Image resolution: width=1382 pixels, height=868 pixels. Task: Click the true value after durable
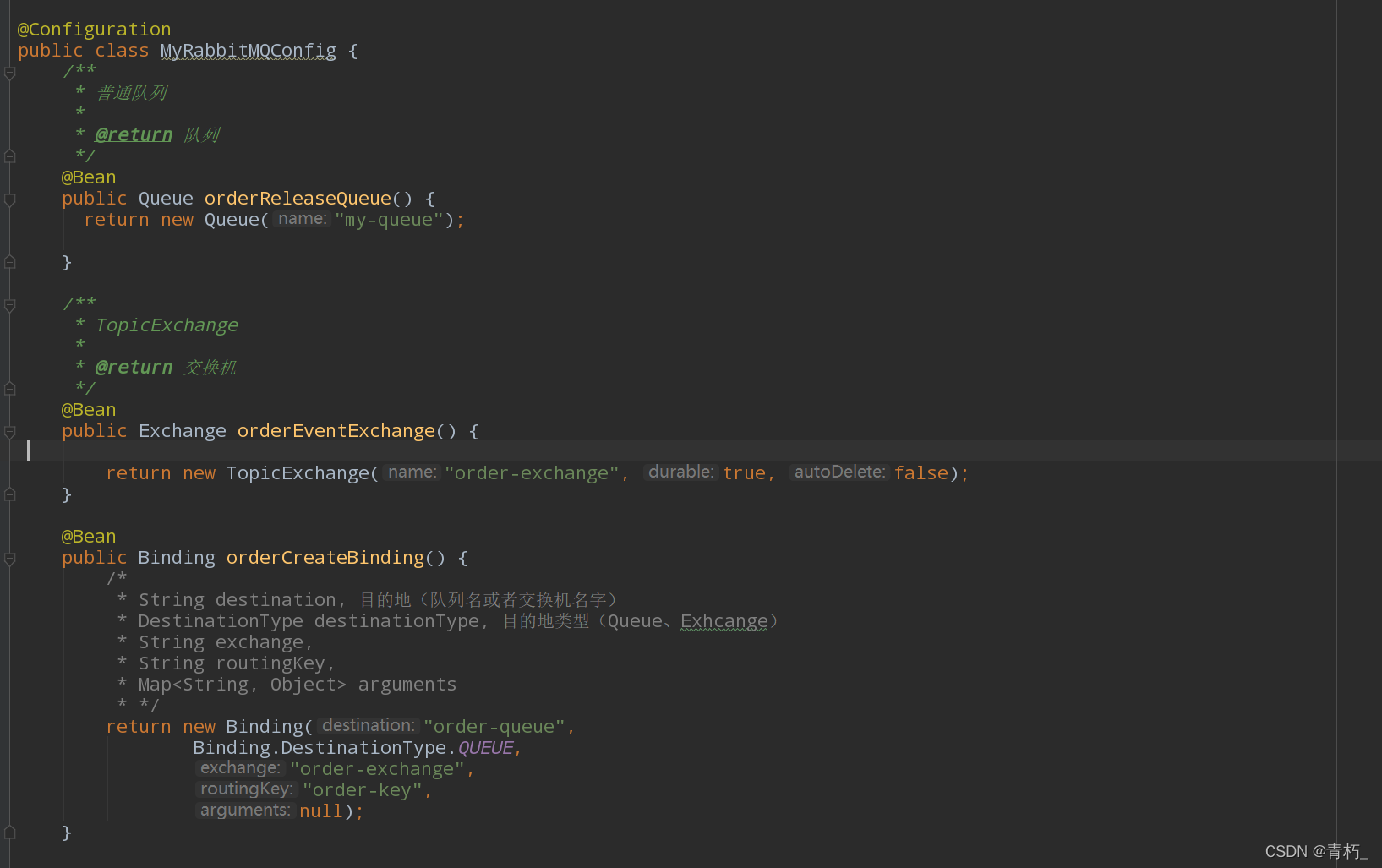(x=744, y=473)
